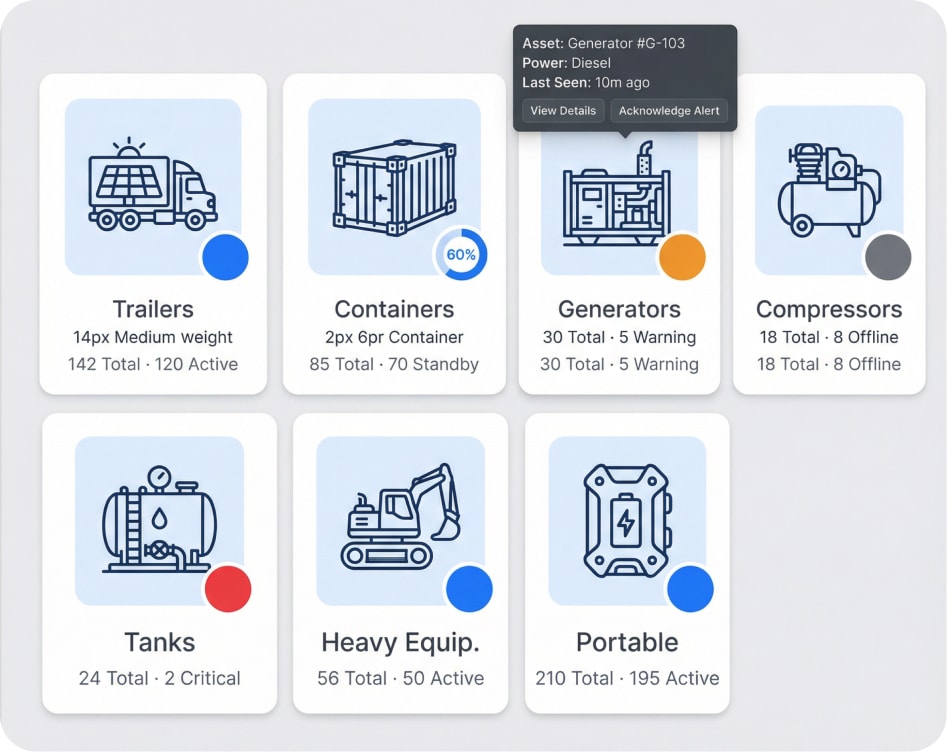947x752 pixels.
Task: Click the '24 Total · 2 Critical' text
Action: (x=159, y=678)
